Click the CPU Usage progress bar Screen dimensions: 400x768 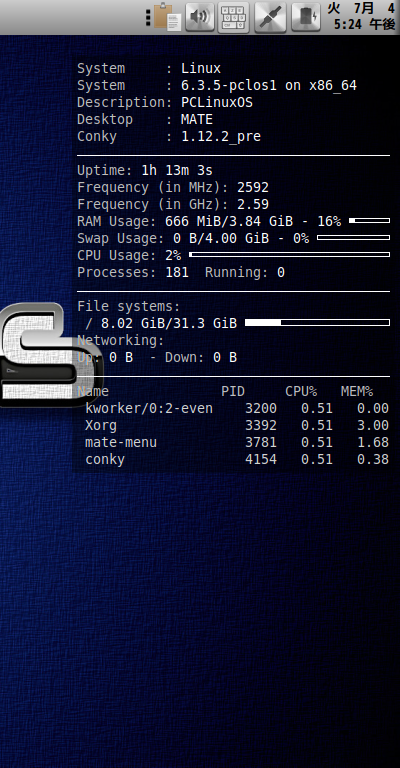(289, 255)
